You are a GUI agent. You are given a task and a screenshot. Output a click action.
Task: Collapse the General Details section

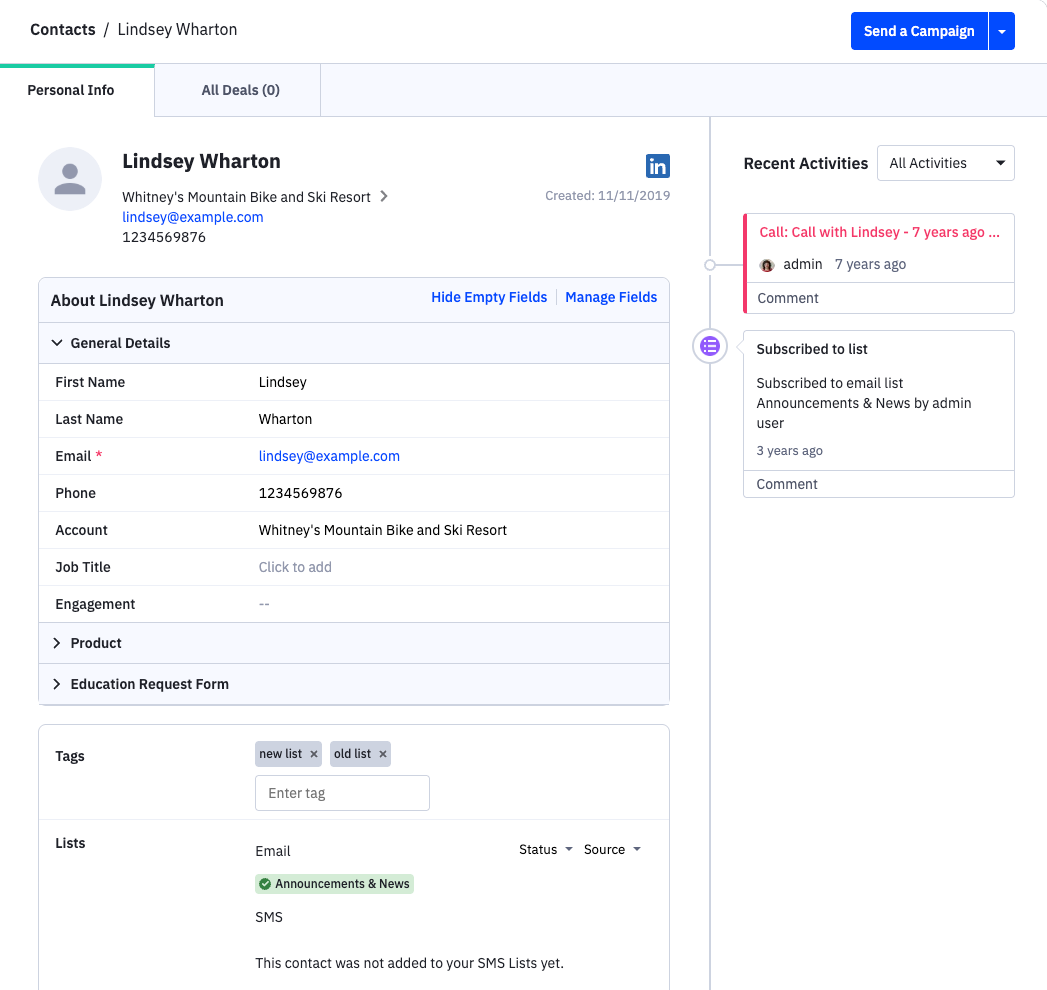click(x=354, y=343)
